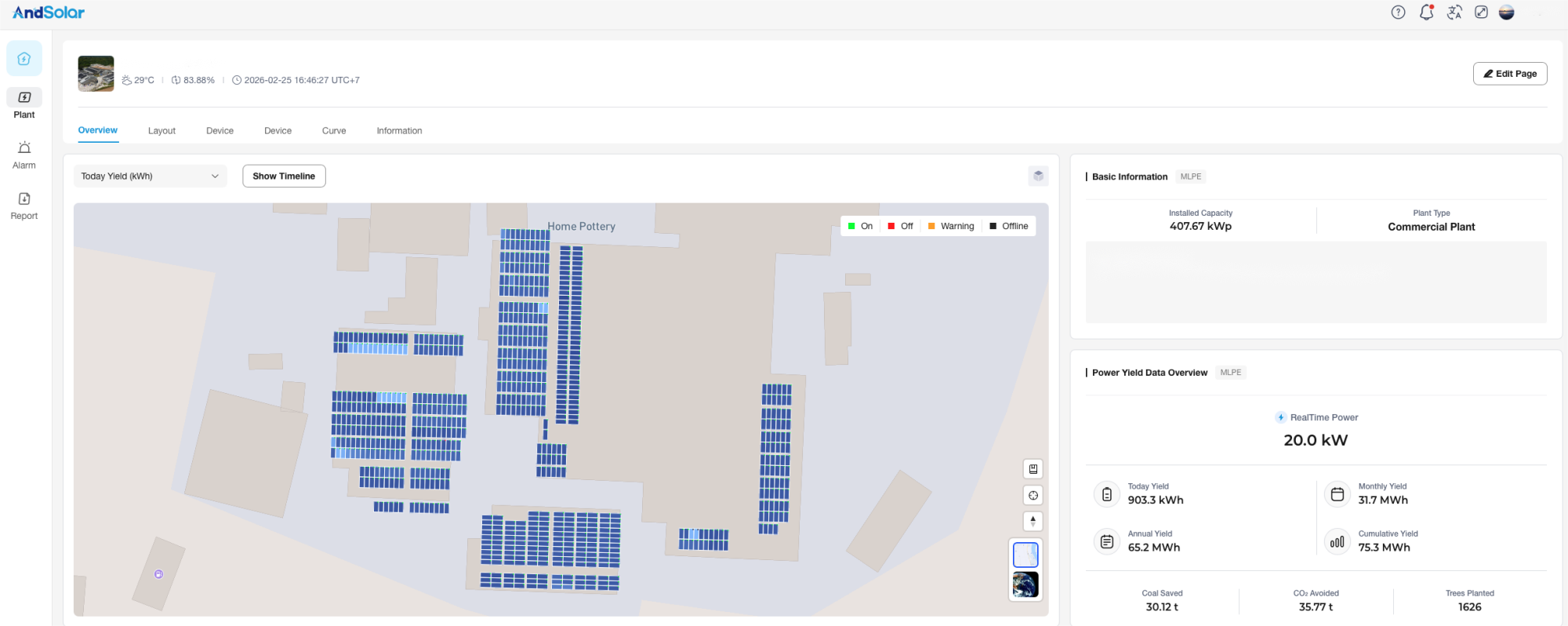Screen dimensions: 1568x626
Task: Go to the Information tab
Action: (399, 131)
